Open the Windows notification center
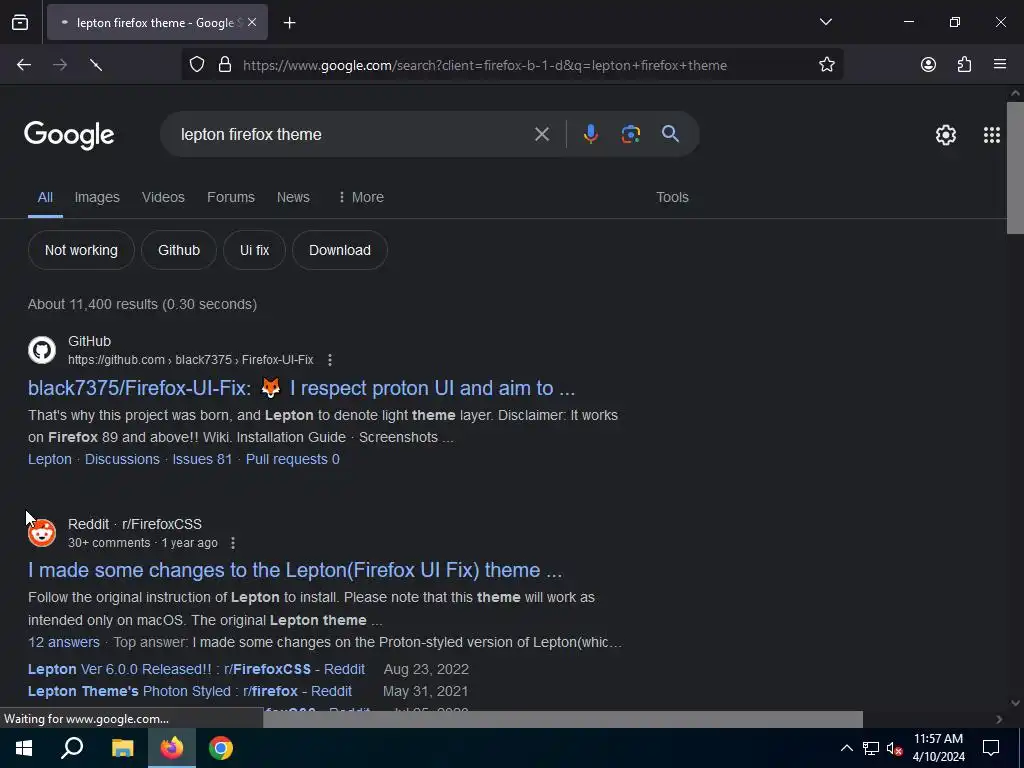Viewport: 1024px width, 768px height. tap(991, 748)
